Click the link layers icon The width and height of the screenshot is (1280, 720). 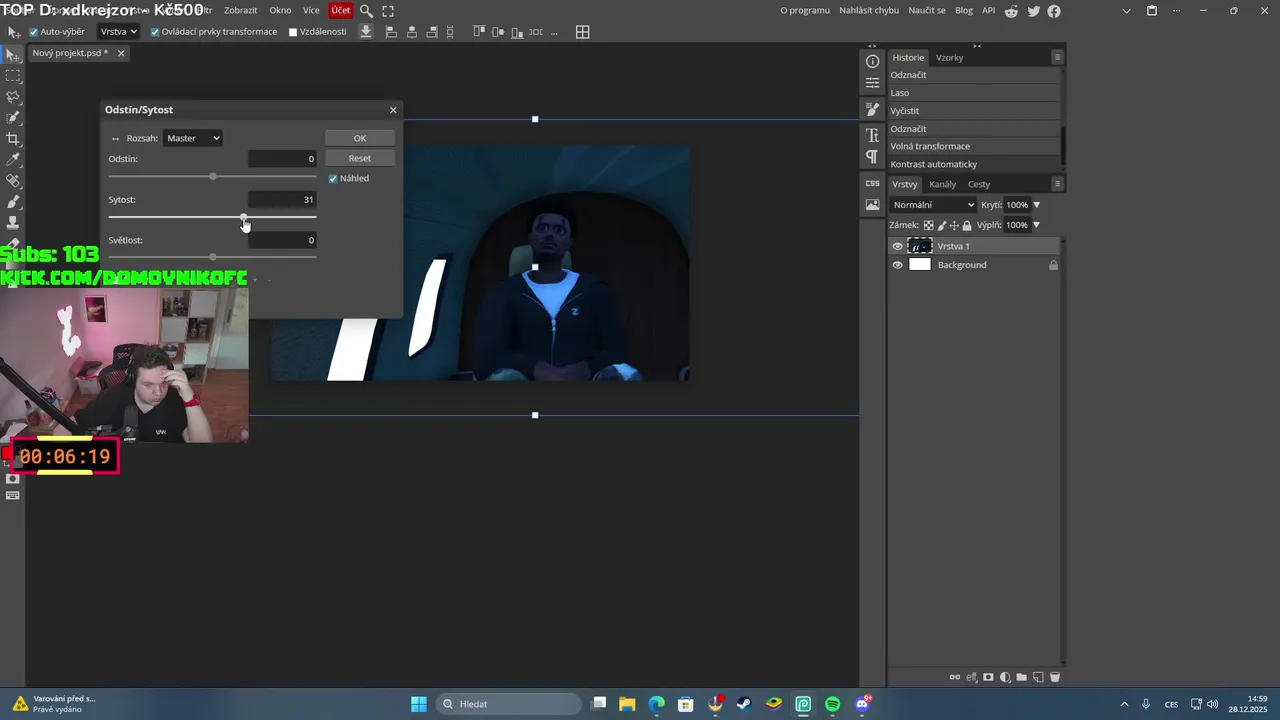click(x=955, y=677)
